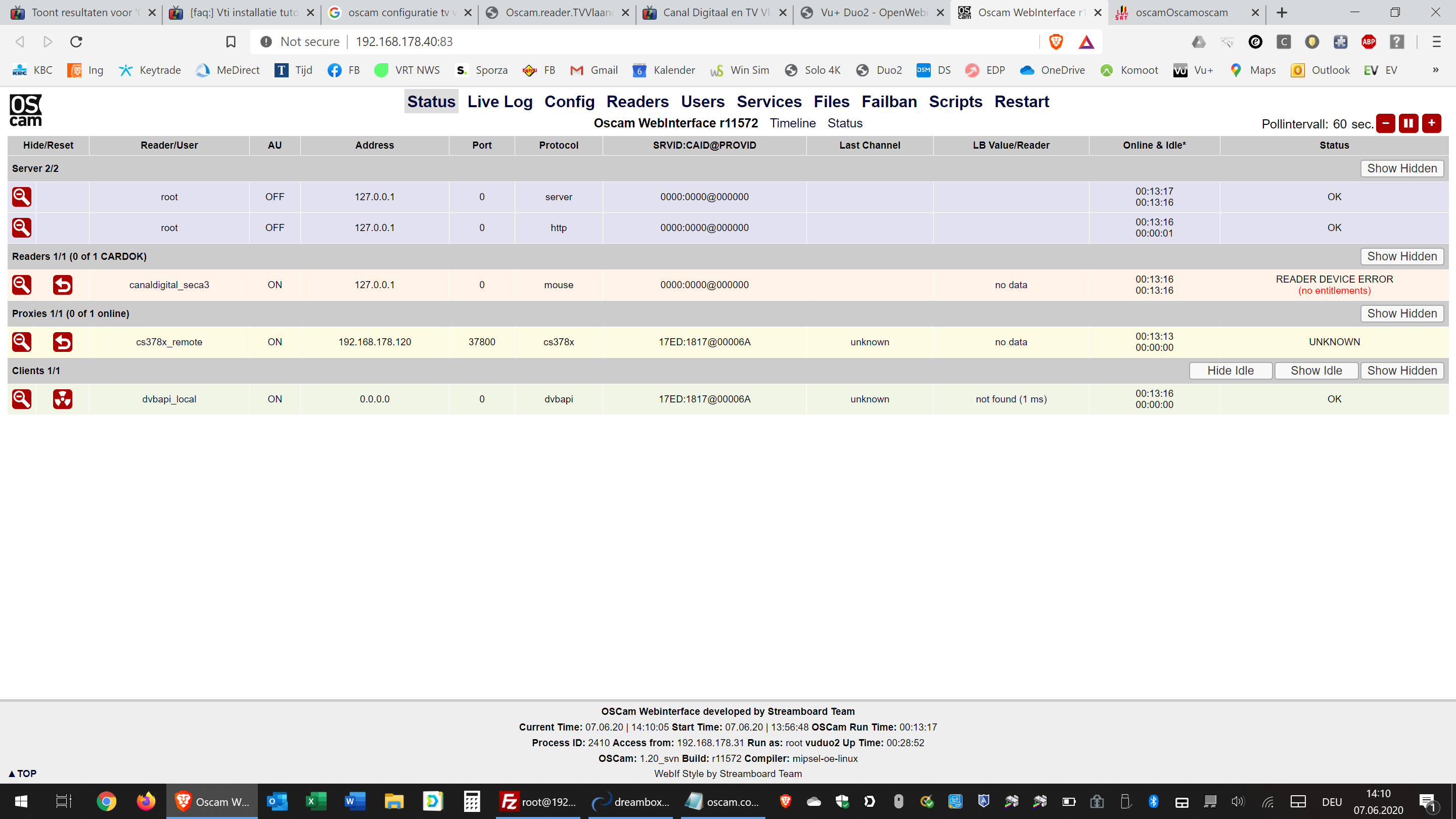Image resolution: width=1456 pixels, height=819 pixels.
Task: Open the Timeline link
Action: click(792, 123)
